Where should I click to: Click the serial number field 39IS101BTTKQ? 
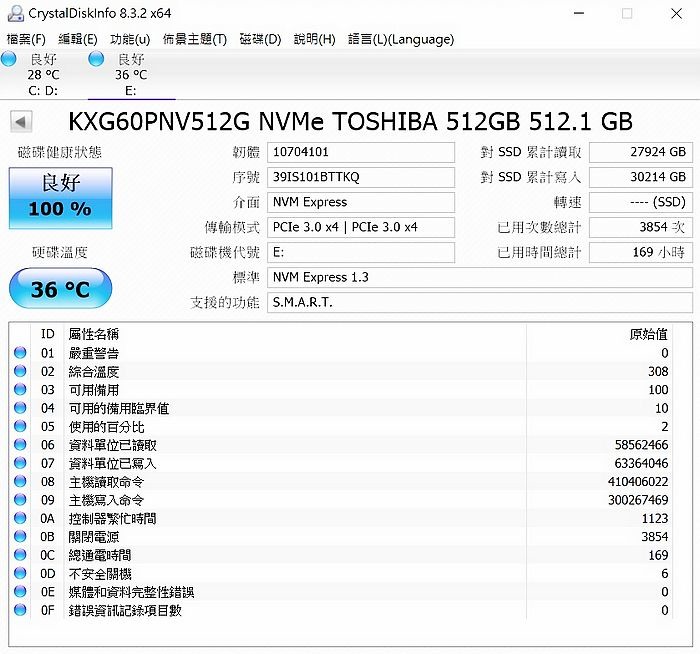[361, 177]
